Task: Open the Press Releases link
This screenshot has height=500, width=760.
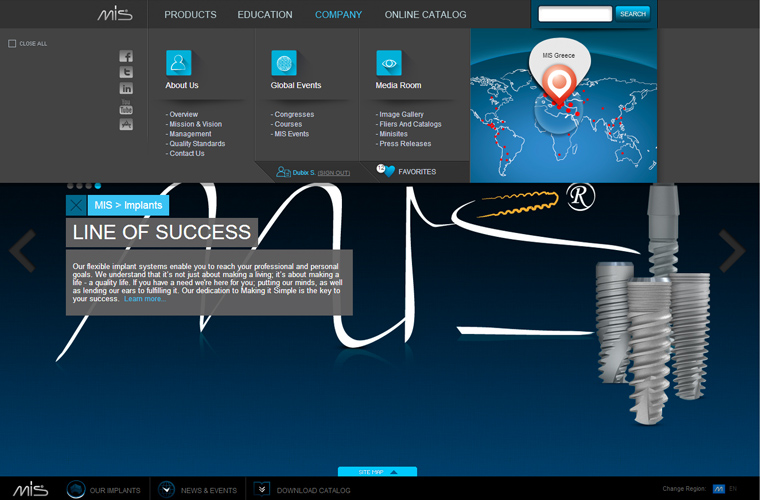Action: 403,143
